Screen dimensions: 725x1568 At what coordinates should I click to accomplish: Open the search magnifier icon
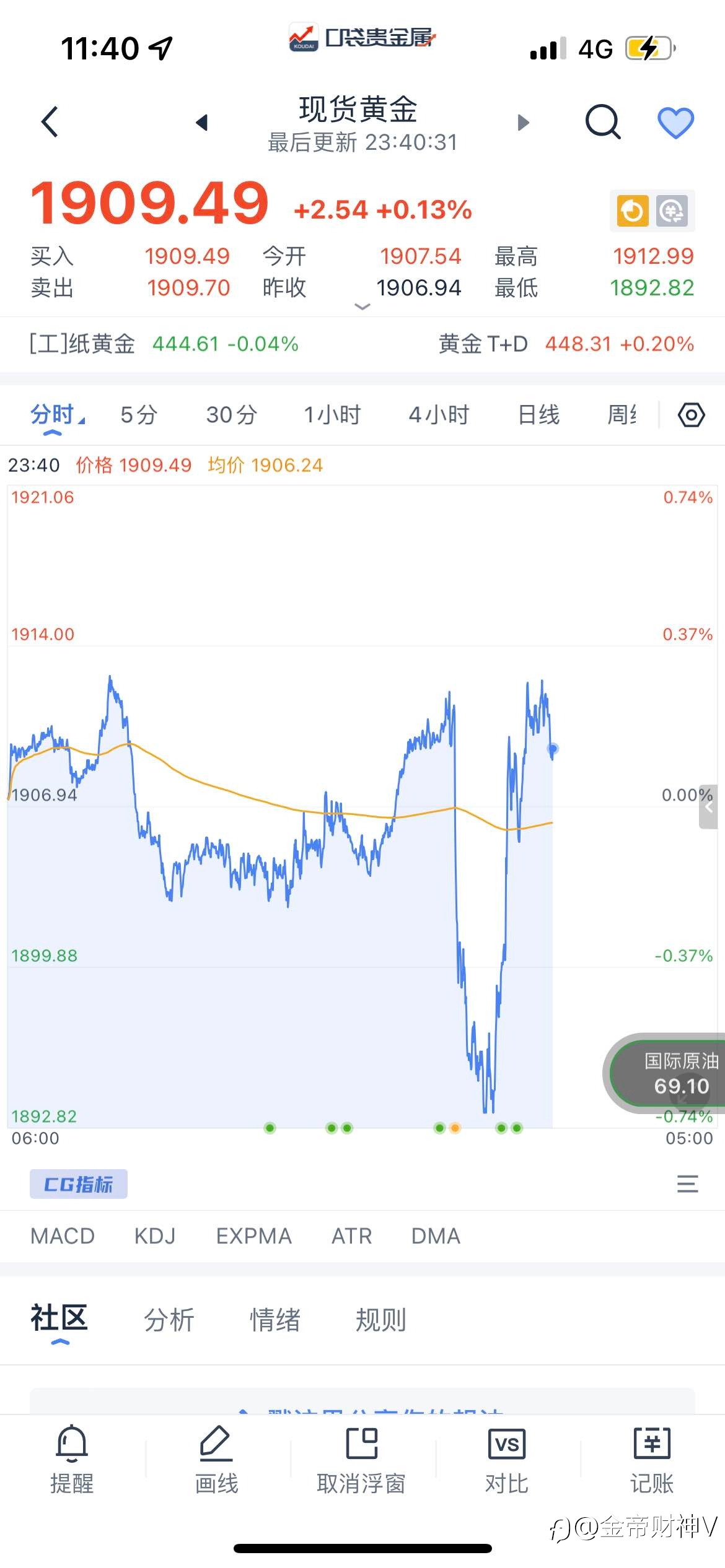coord(603,121)
